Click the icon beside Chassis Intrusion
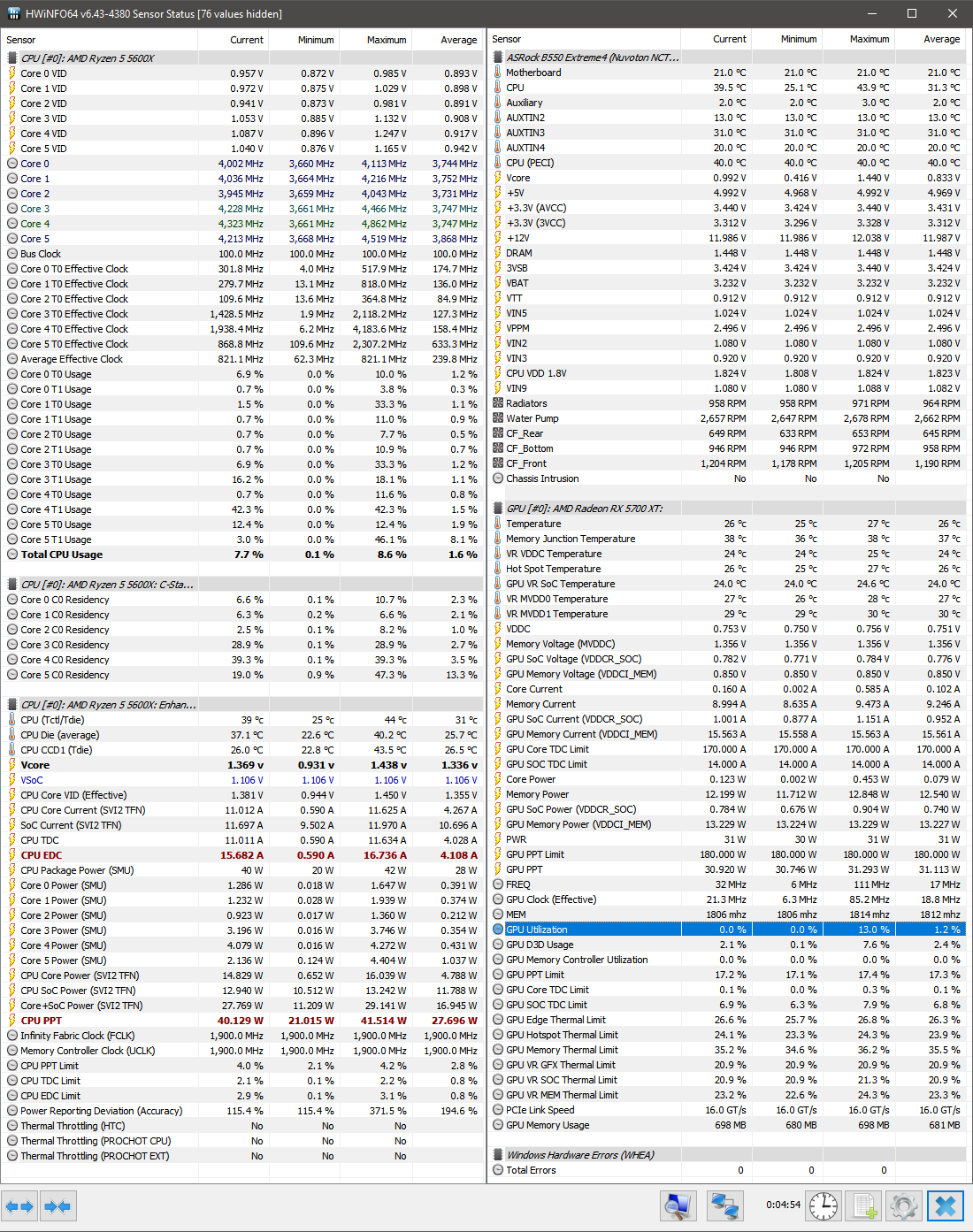Screen dimensions: 973x1232 (x=498, y=478)
